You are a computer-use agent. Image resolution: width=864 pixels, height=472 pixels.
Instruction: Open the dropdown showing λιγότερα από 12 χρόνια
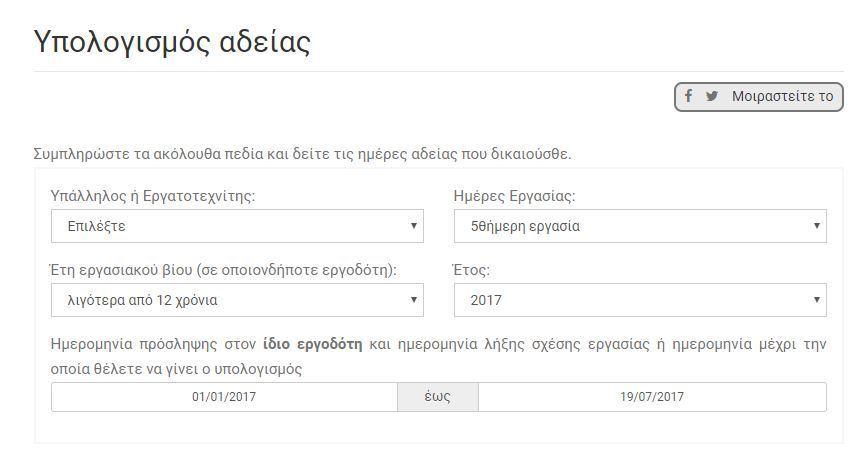pos(237,300)
